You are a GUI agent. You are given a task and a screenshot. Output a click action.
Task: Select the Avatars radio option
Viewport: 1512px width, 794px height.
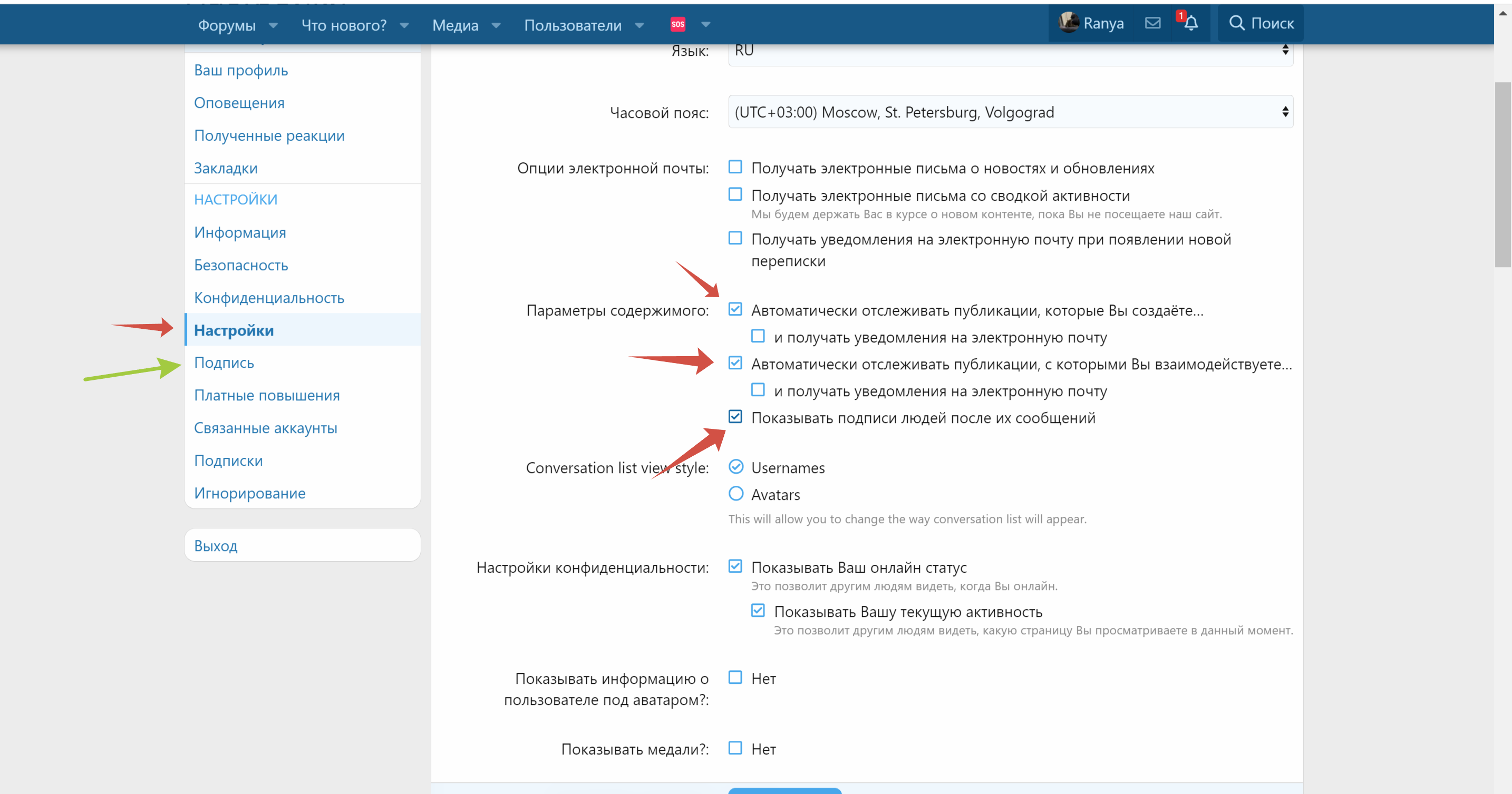coord(735,494)
